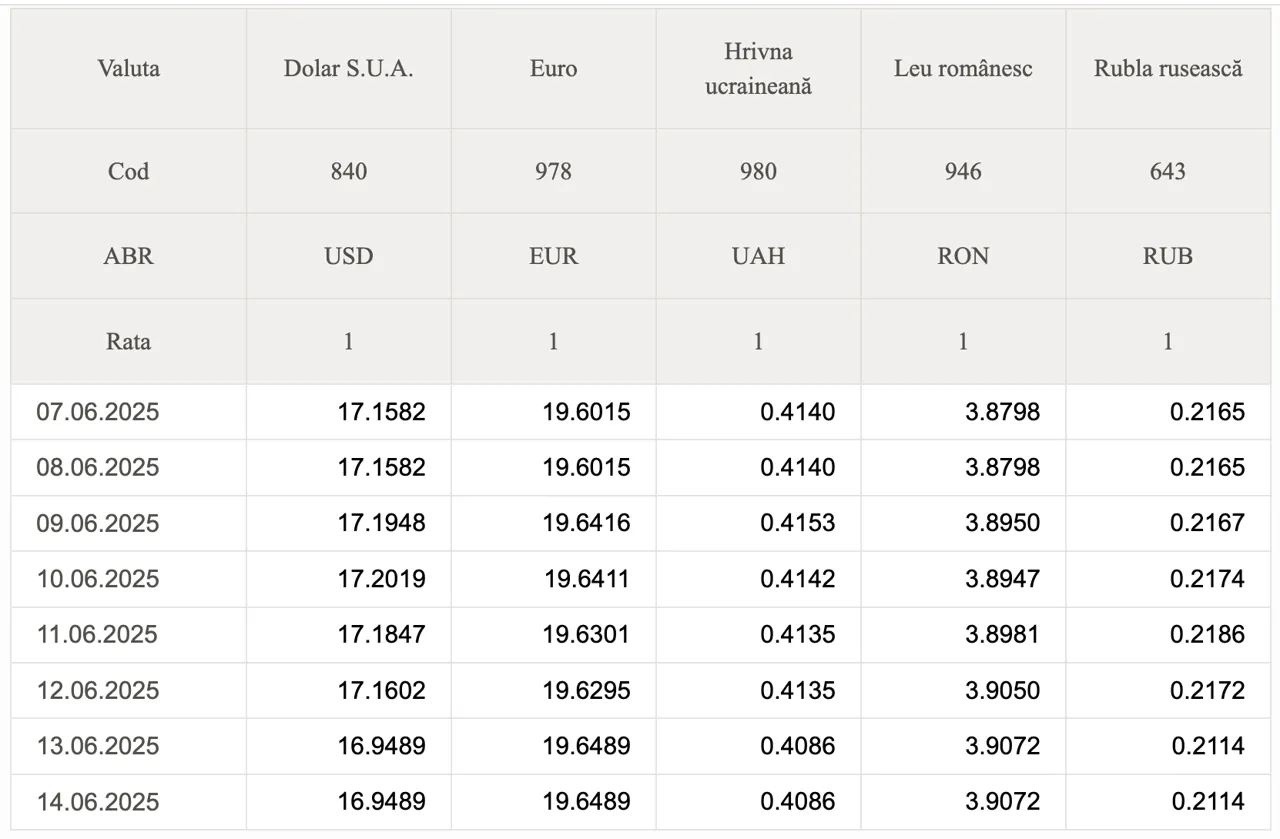Image resolution: width=1280 pixels, height=839 pixels.
Task: Click currency code 643 cell
Action: click(1168, 171)
